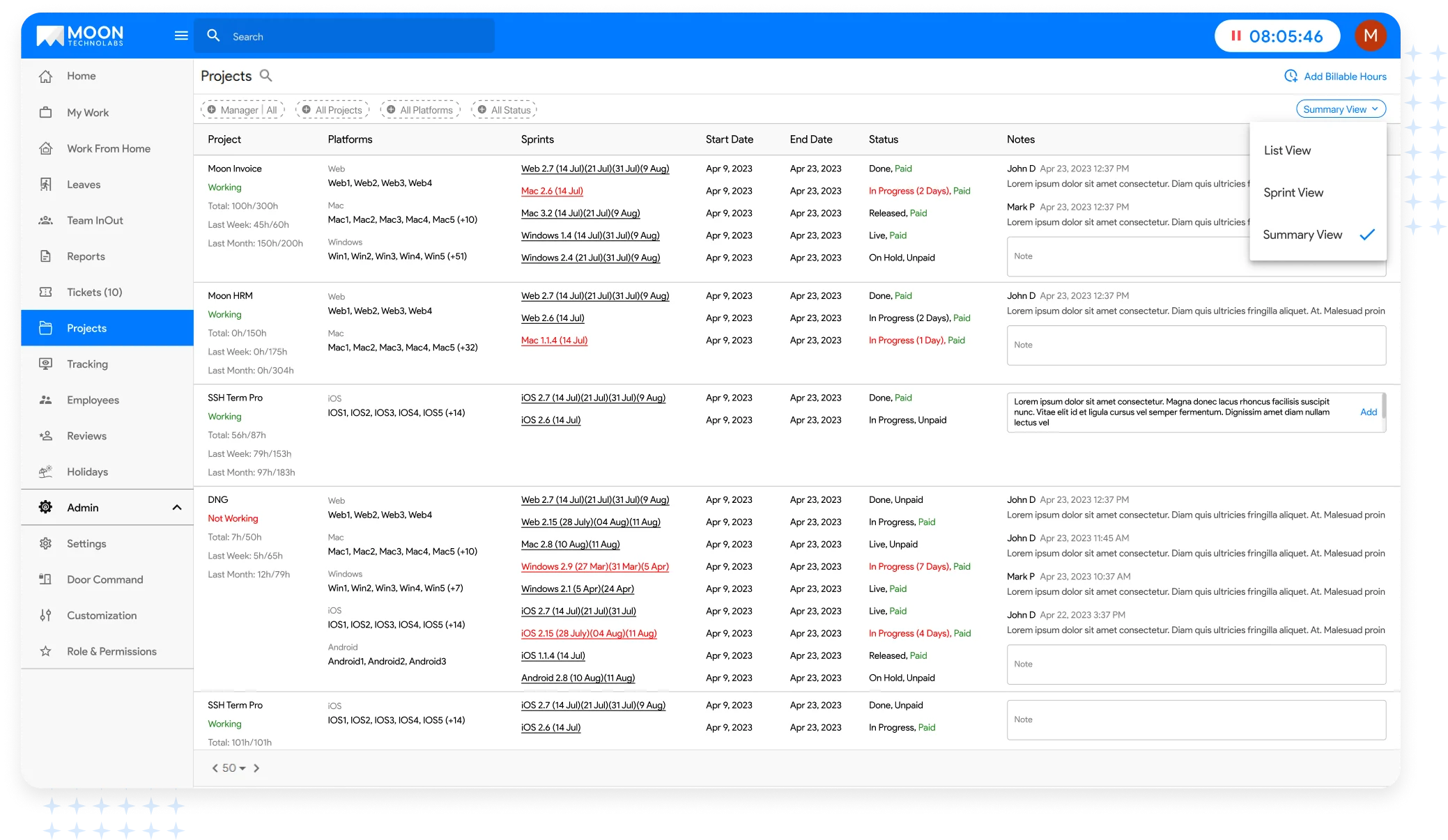The image size is (1448, 840).
Task: Click On Hold, Unpaid status for Windows 2.4
Action: (x=902, y=258)
